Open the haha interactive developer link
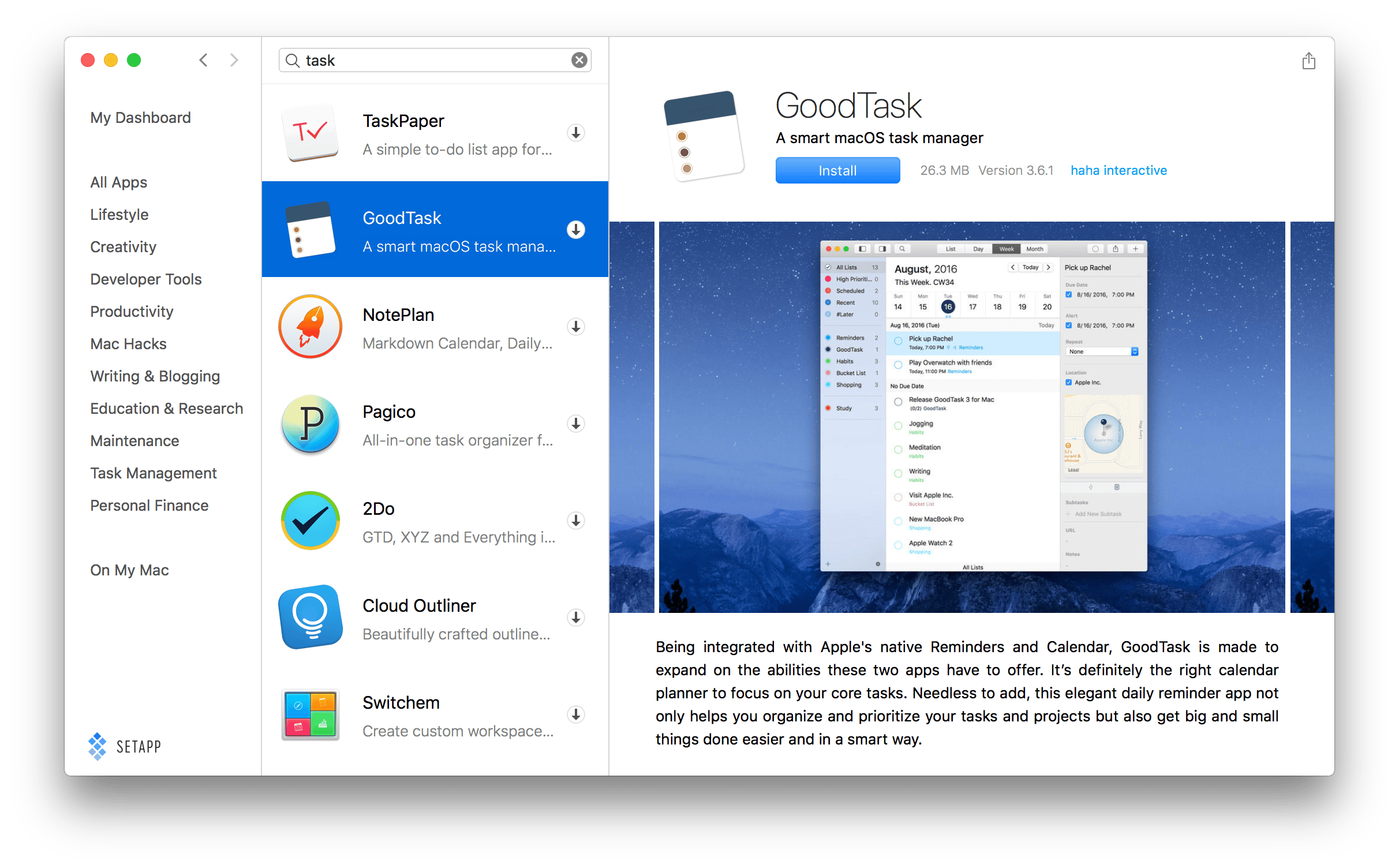 (x=1119, y=170)
